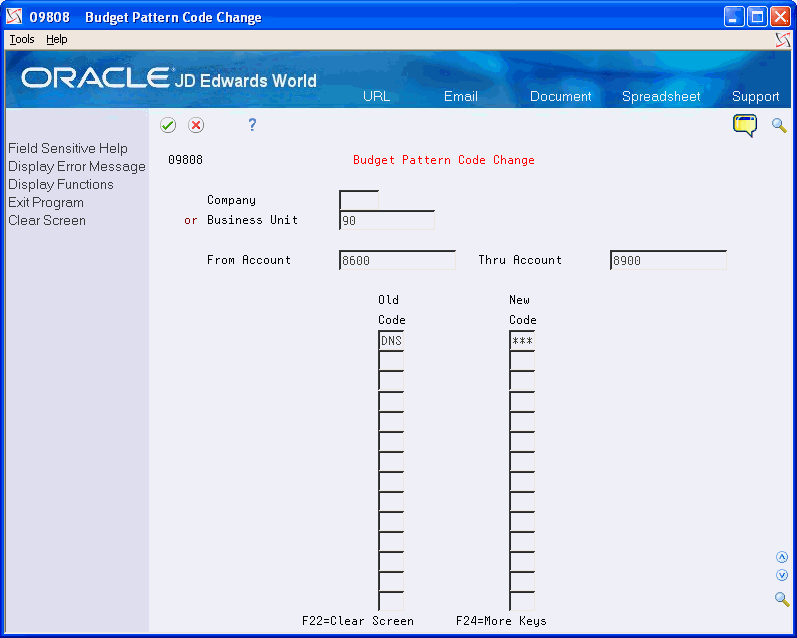Click the Business Unit label

[x=252, y=220]
